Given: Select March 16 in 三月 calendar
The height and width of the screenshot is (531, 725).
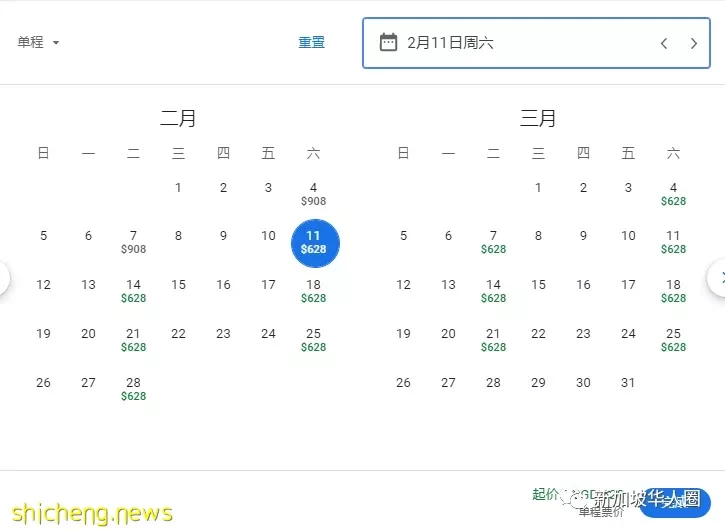Looking at the screenshot, I should tap(584, 285).
